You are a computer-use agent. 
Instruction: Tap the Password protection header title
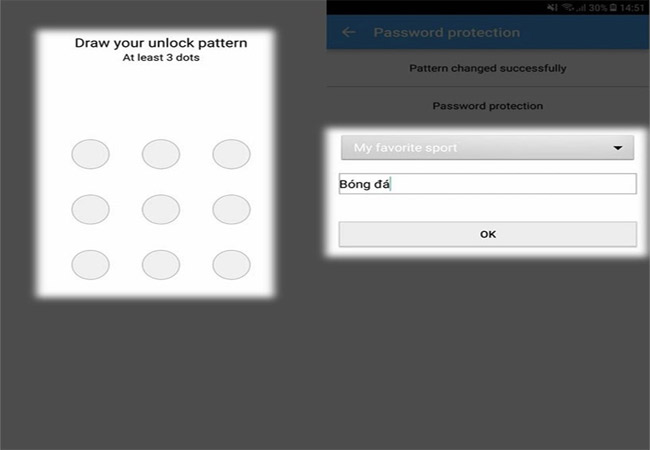pos(446,33)
